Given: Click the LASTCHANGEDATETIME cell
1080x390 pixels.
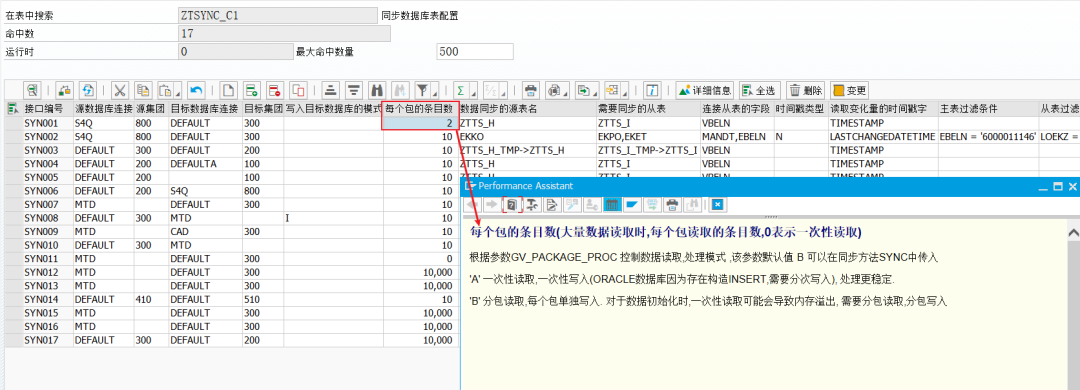Looking at the screenshot, I should pyautogui.click(x=883, y=136).
